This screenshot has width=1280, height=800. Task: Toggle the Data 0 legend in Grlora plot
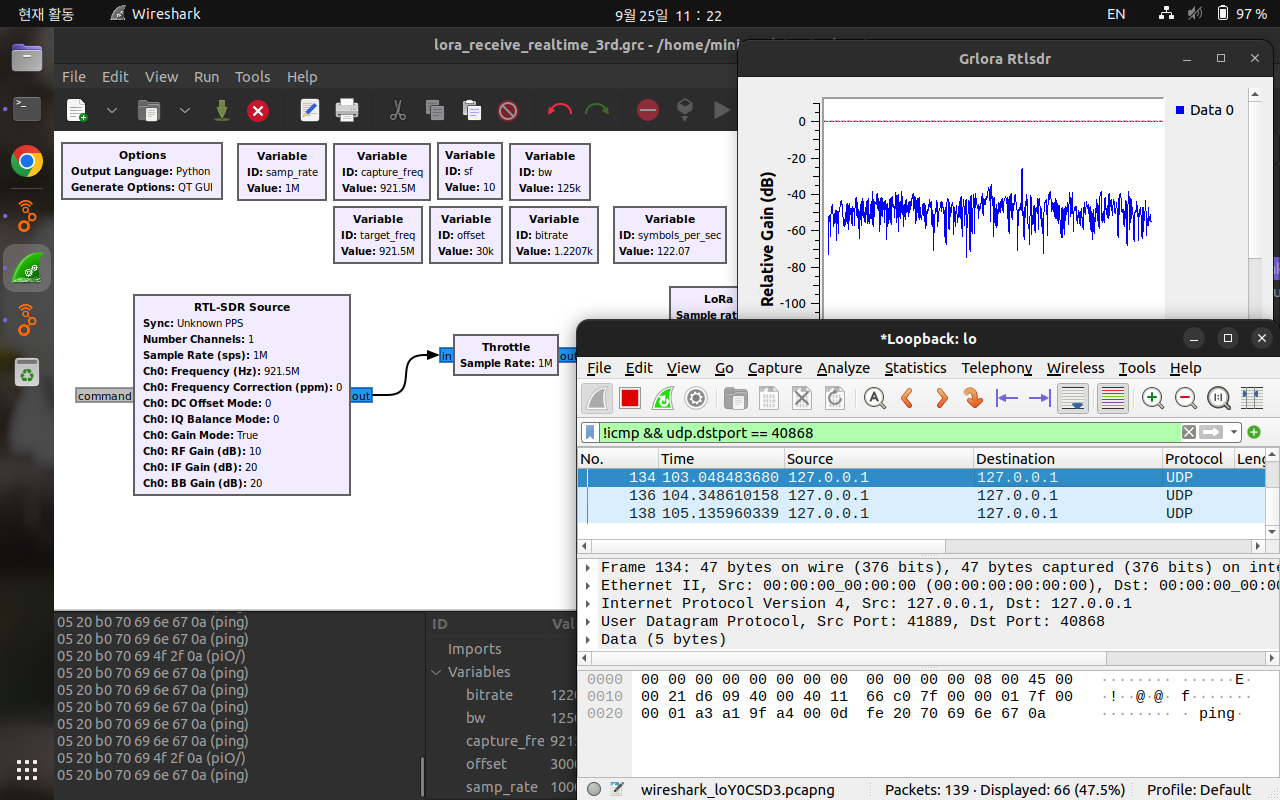point(1205,110)
